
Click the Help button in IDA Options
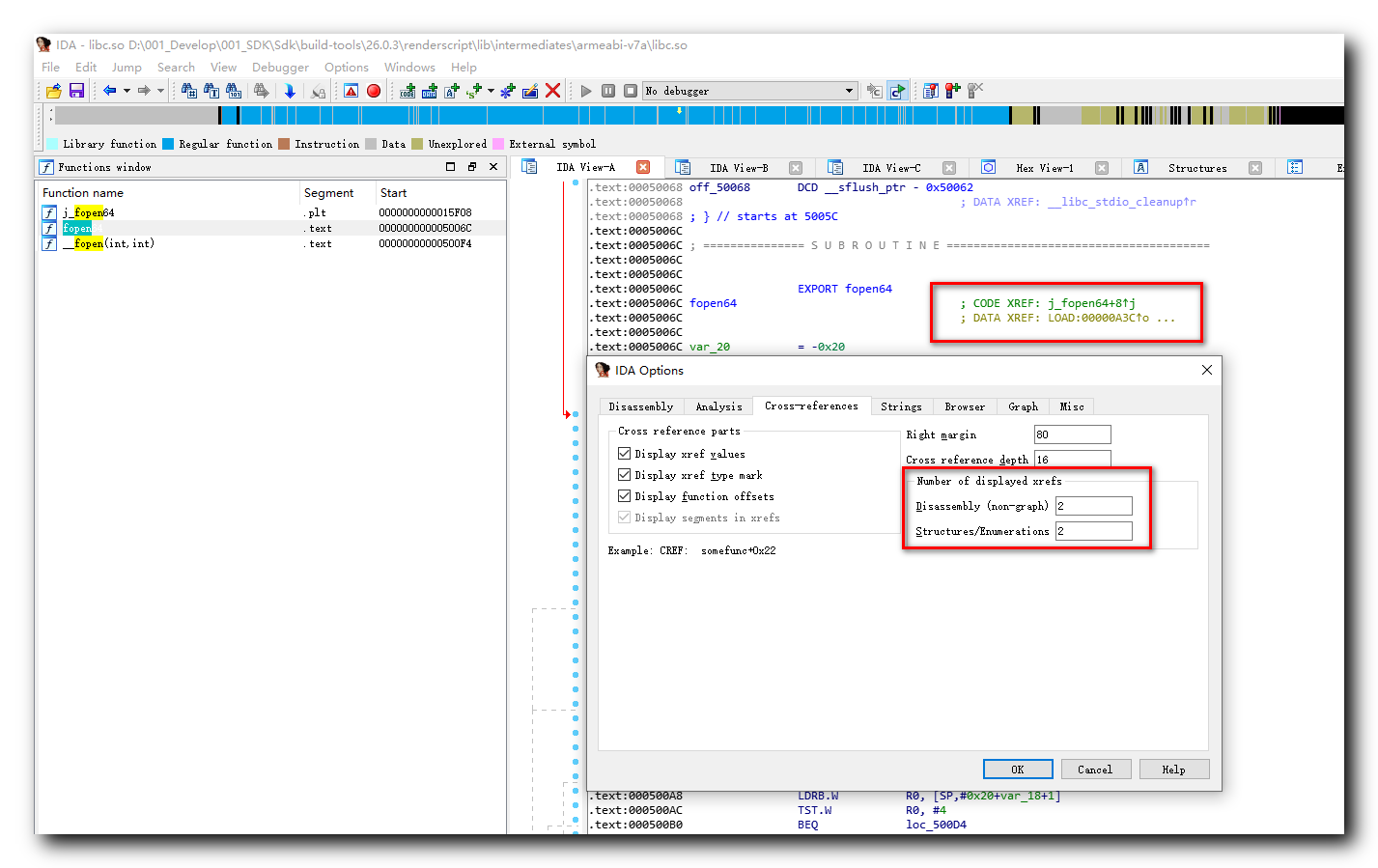[x=1173, y=770]
